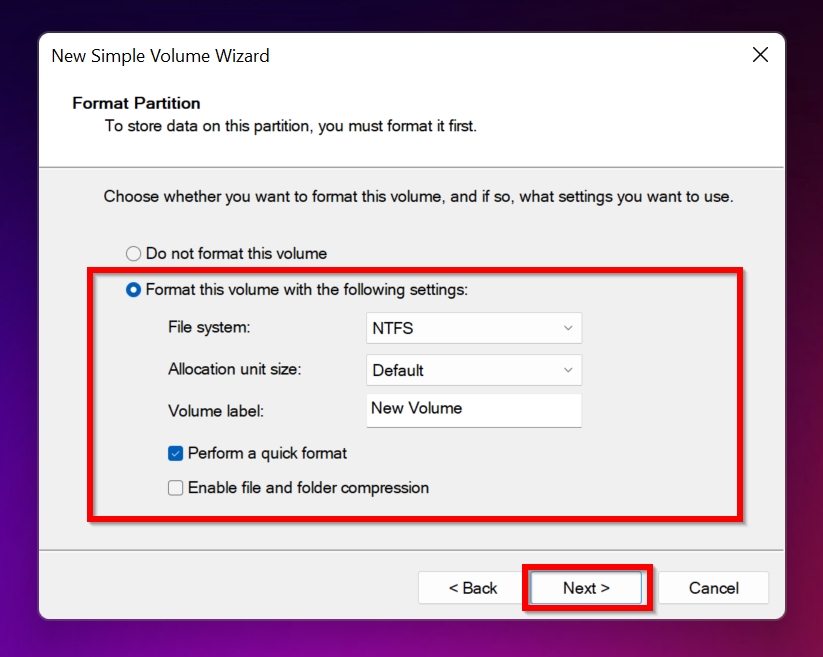The height and width of the screenshot is (657, 823).
Task: Cancel the New Simple Volume Wizard
Action: tap(713, 588)
